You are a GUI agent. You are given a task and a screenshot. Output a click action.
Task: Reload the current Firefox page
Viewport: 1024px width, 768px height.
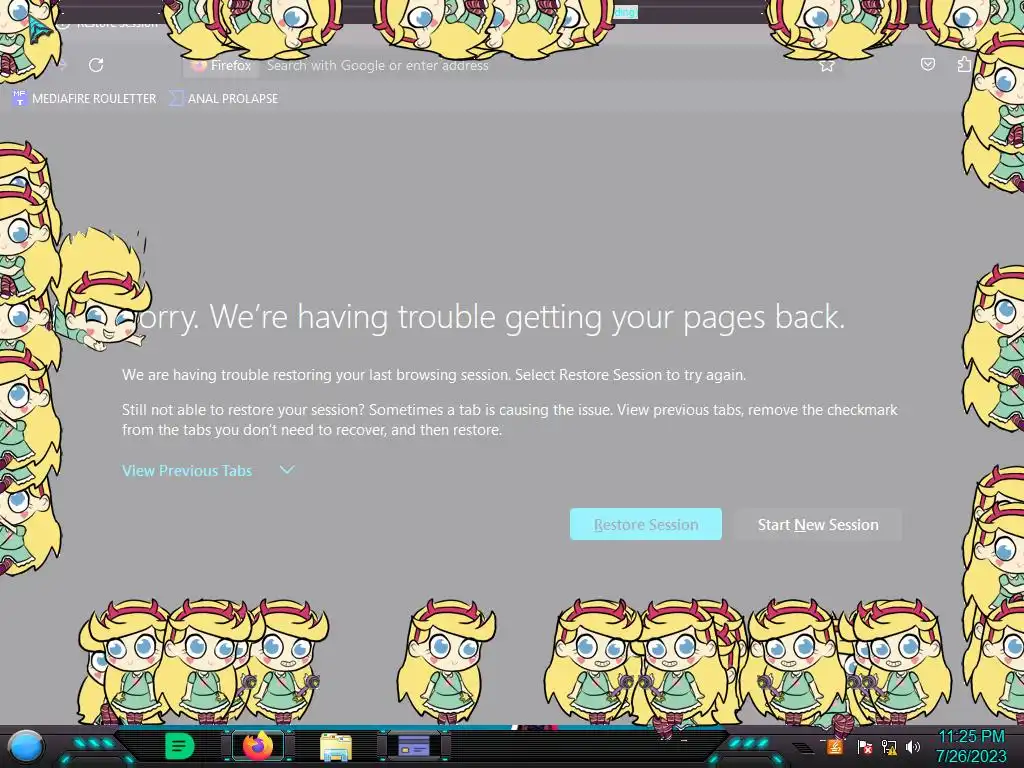pyautogui.click(x=96, y=65)
